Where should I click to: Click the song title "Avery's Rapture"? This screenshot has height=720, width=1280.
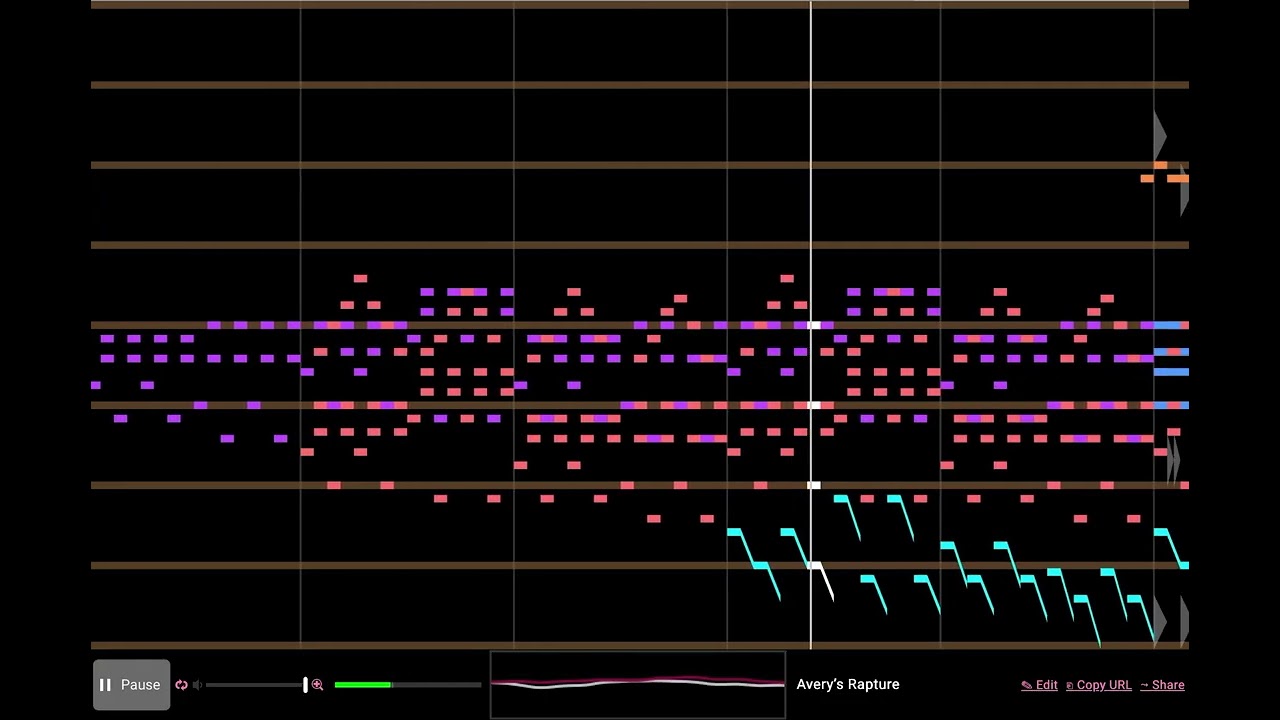click(848, 685)
